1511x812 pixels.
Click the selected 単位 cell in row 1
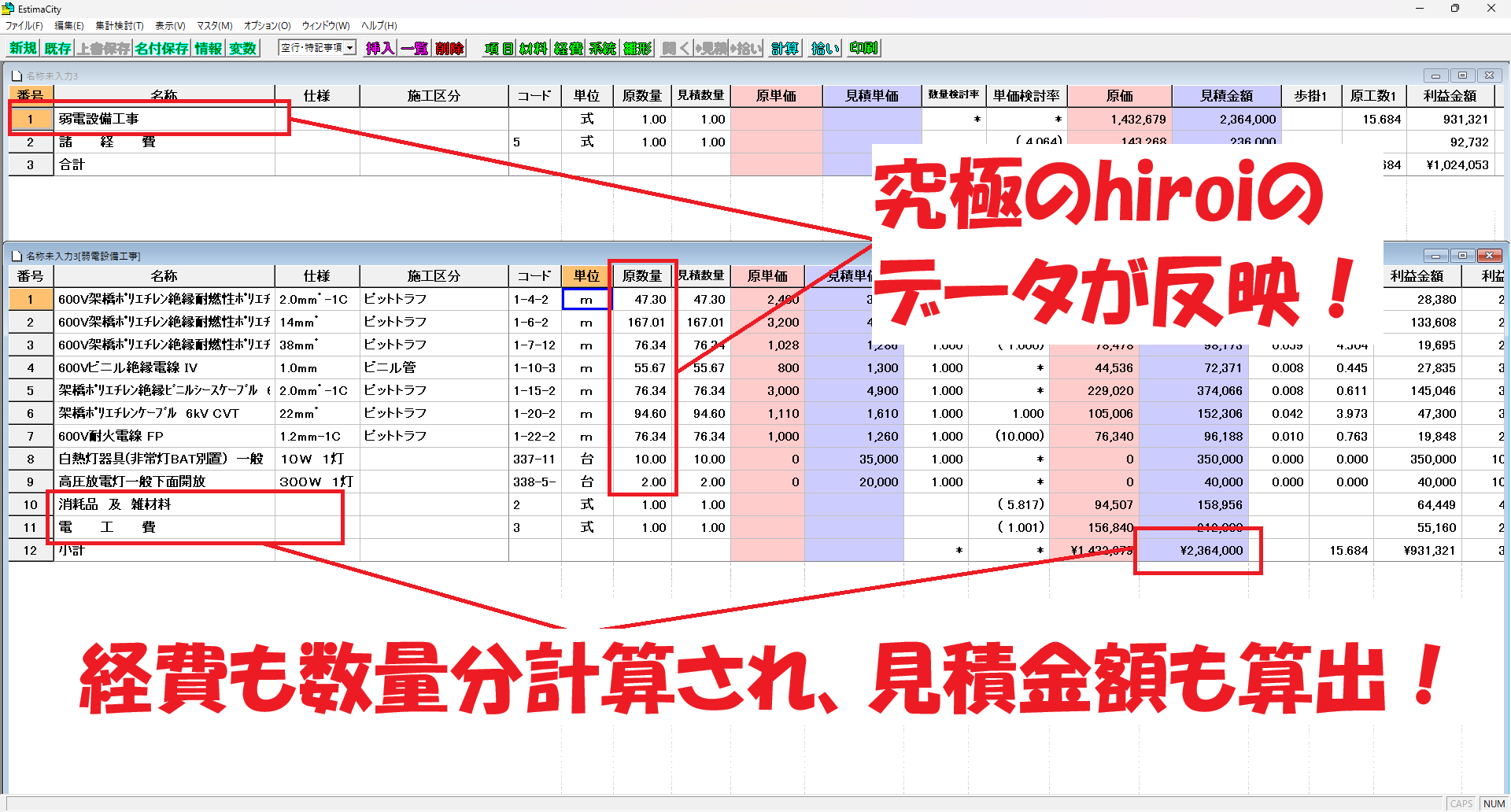click(586, 300)
